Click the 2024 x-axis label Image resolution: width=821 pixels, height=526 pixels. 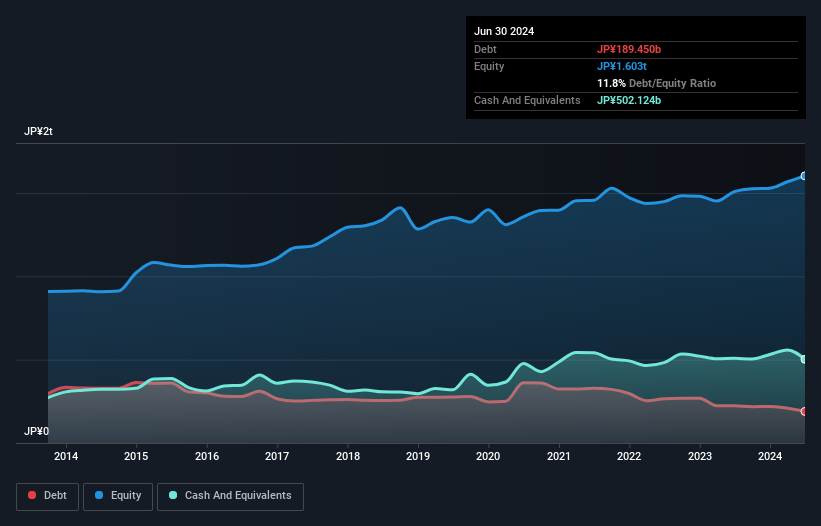[770, 456]
